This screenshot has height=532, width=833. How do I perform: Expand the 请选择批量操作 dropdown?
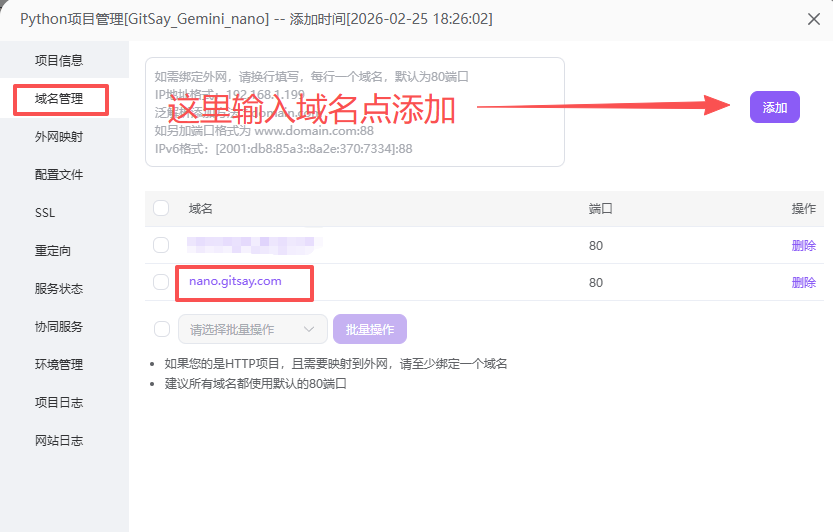point(252,329)
